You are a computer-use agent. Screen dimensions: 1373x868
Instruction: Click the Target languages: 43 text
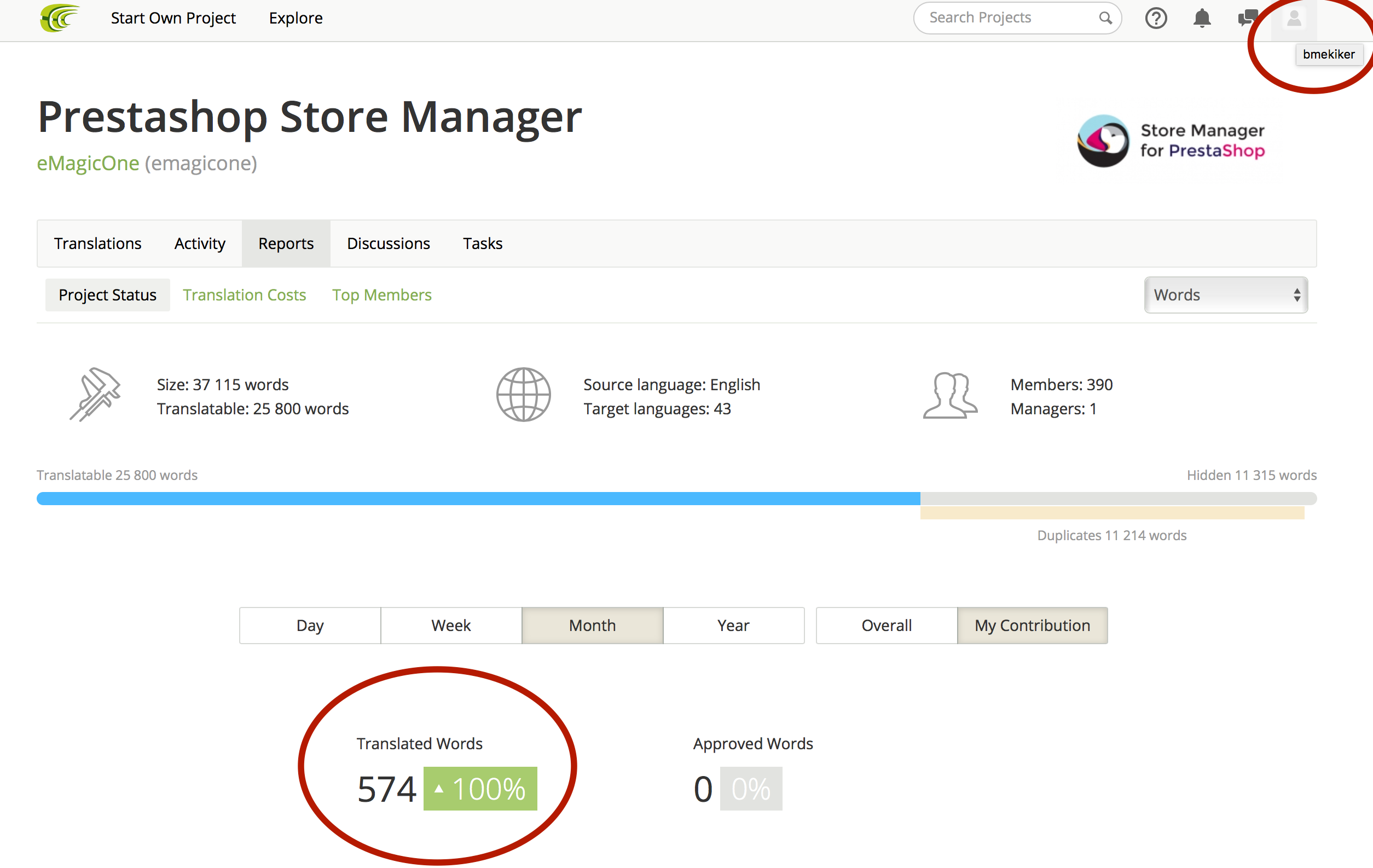(x=657, y=409)
